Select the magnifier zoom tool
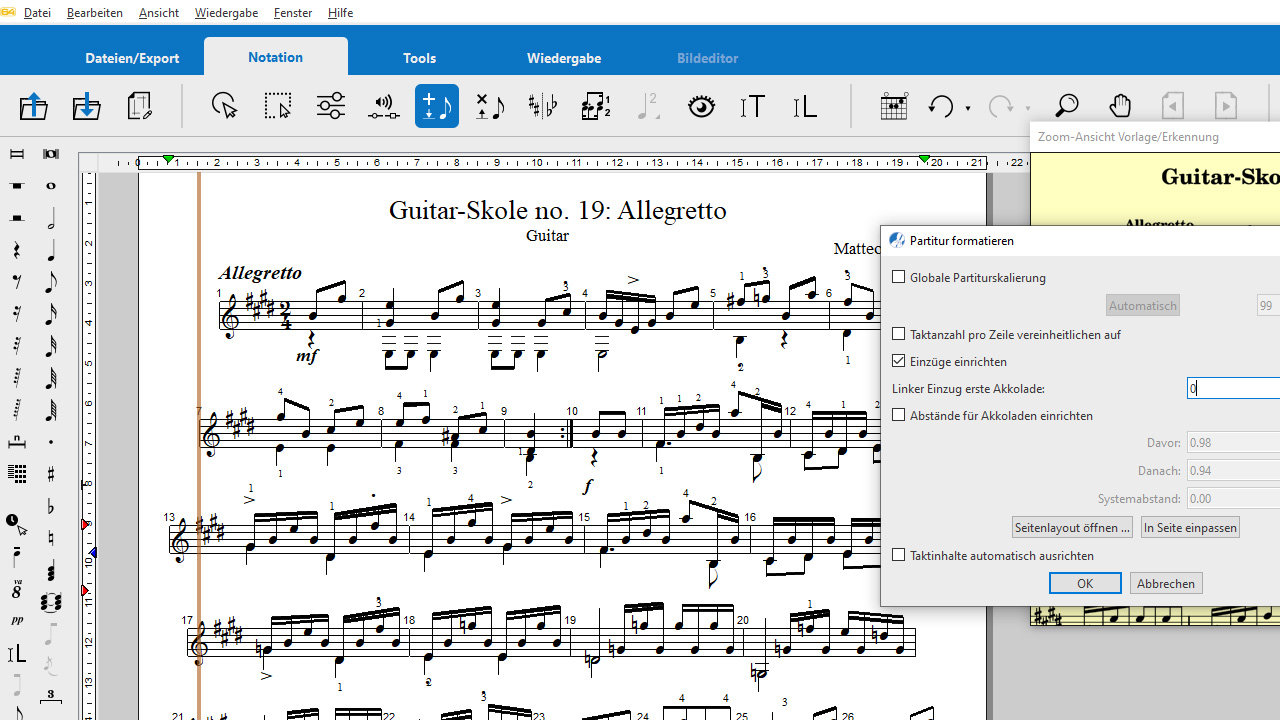The height and width of the screenshot is (720, 1280). pyautogui.click(x=1067, y=106)
